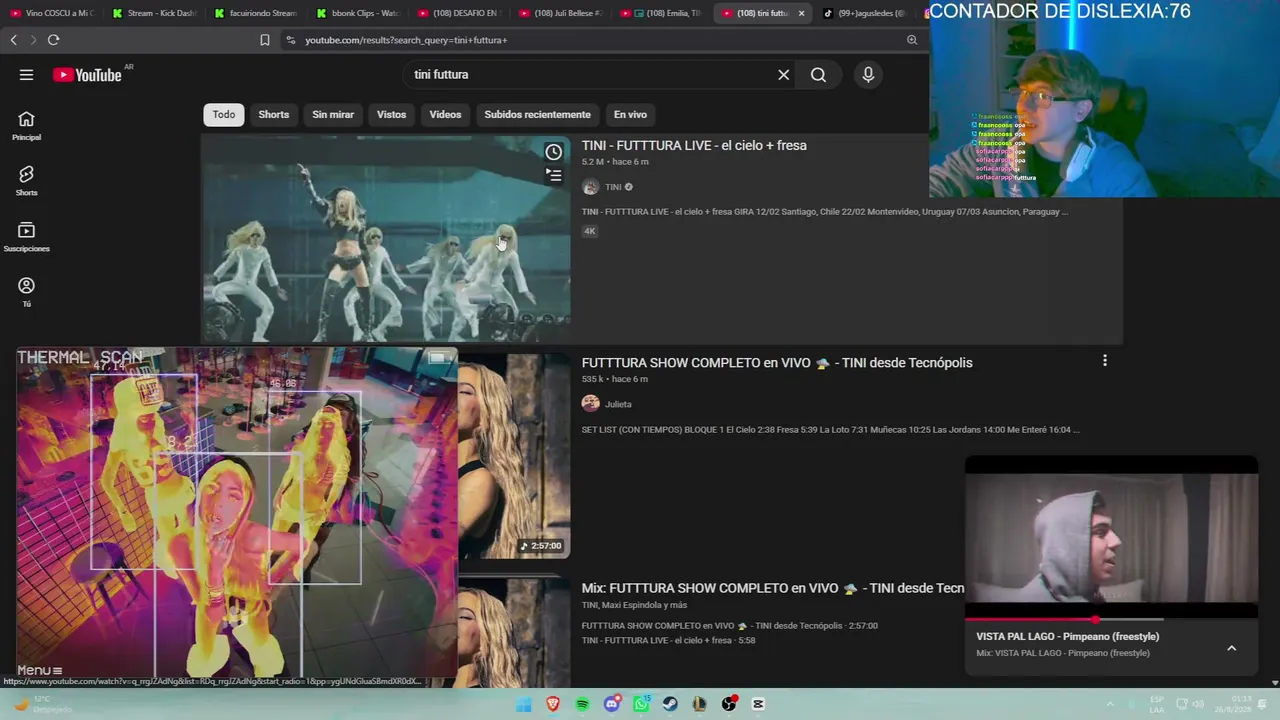Seek on the miniplayer progress bar
The width and height of the screenshot is (1280, 720).
(x=1111, y=620)
